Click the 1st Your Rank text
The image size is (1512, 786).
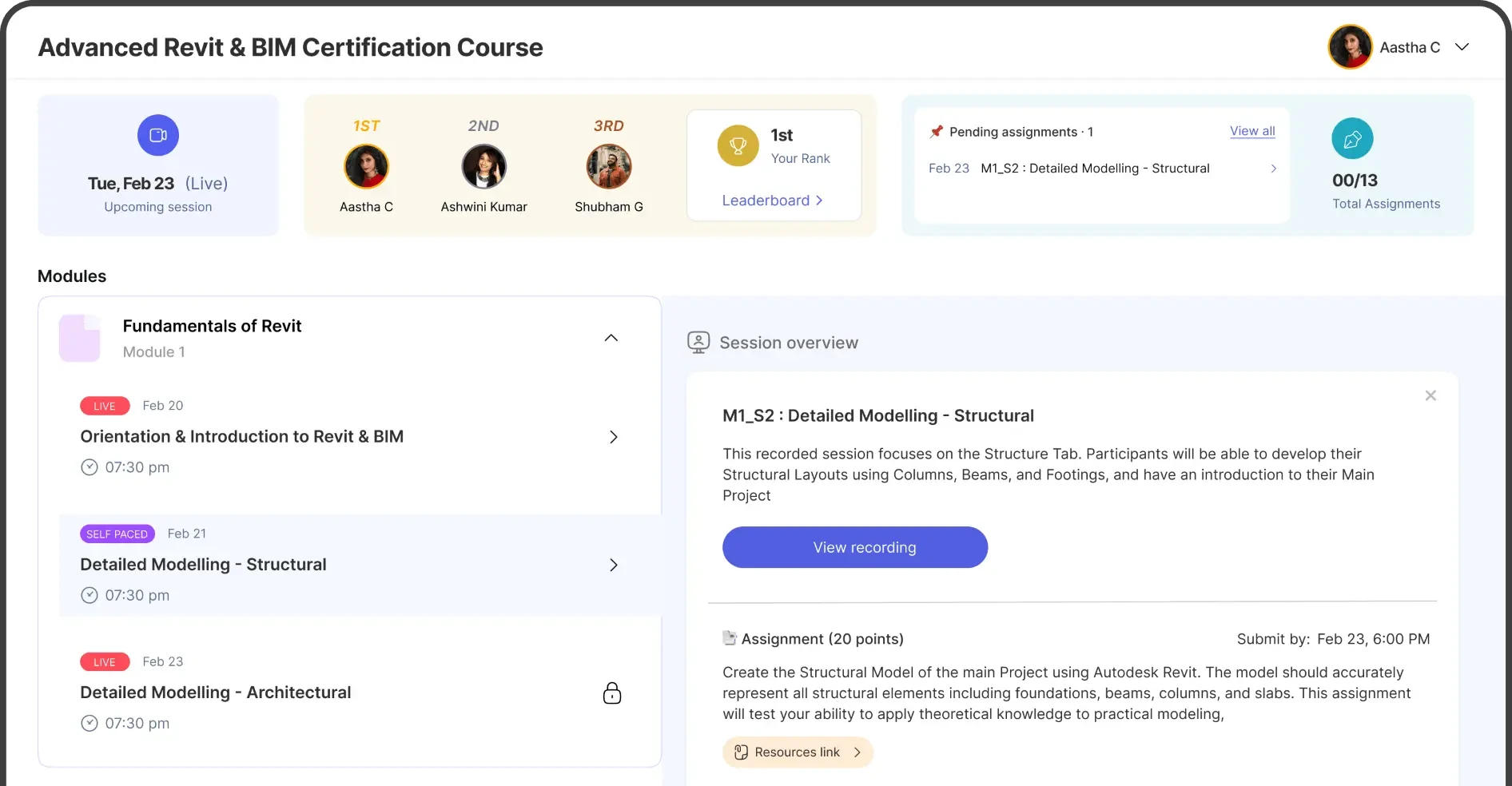coord(800,145)
